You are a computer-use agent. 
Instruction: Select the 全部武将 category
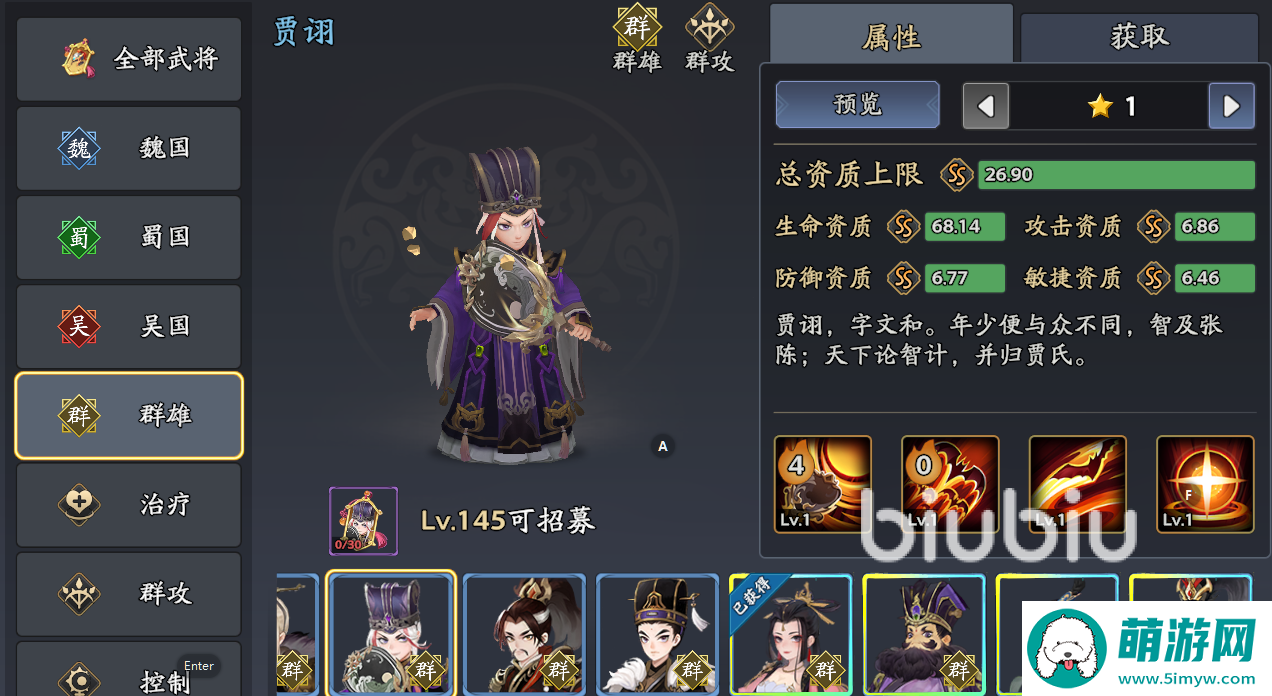tap(129, 59)
